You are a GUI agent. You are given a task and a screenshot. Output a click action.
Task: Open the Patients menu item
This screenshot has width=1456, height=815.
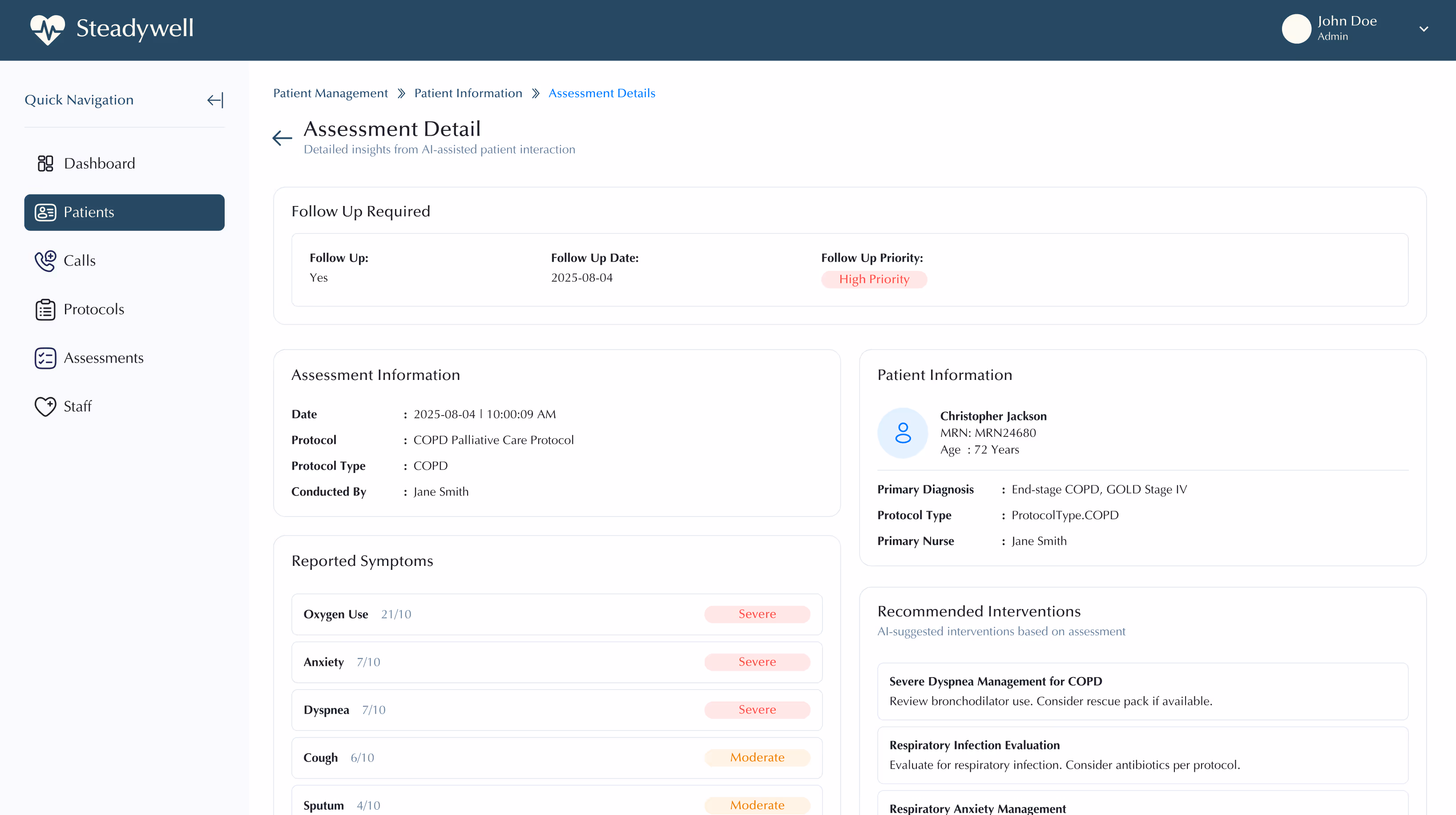point(125,213)
